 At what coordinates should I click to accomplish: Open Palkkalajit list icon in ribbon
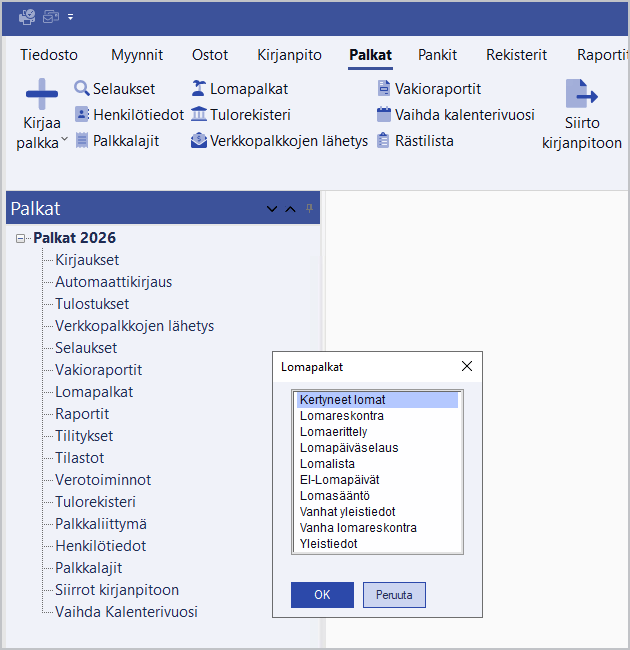click(82, 141)
